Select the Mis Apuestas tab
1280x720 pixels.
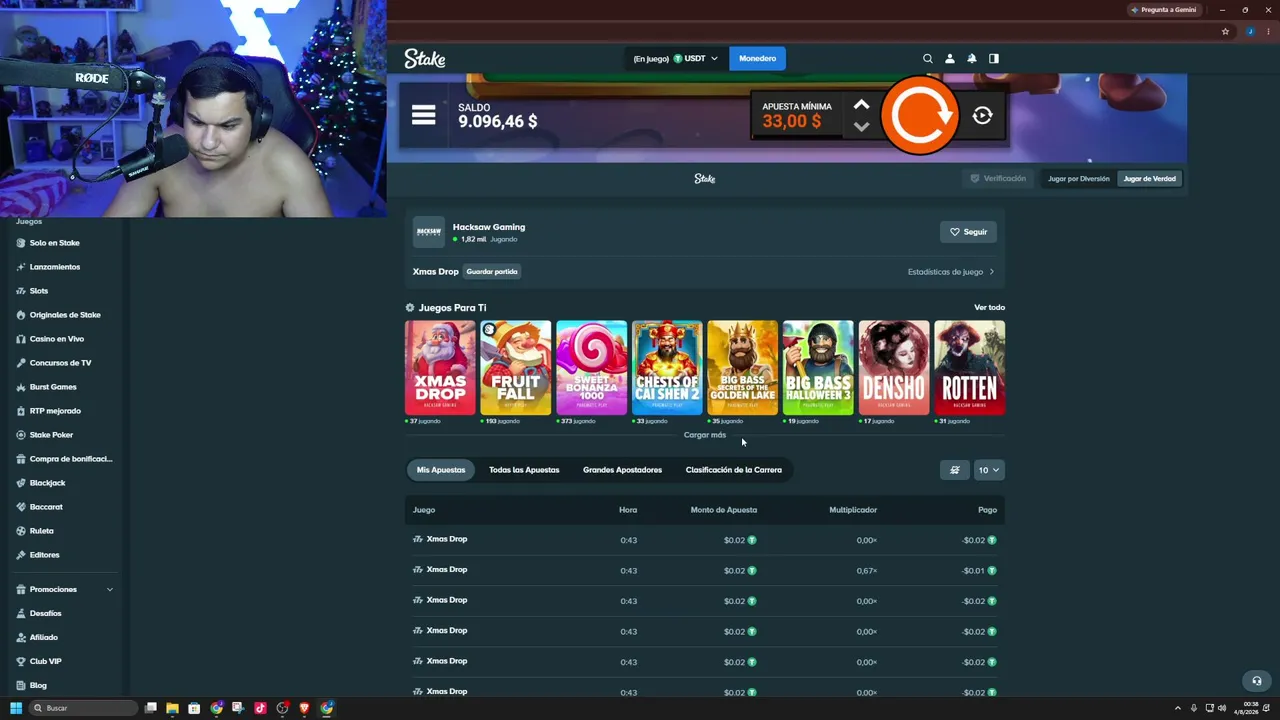[441, 470]
